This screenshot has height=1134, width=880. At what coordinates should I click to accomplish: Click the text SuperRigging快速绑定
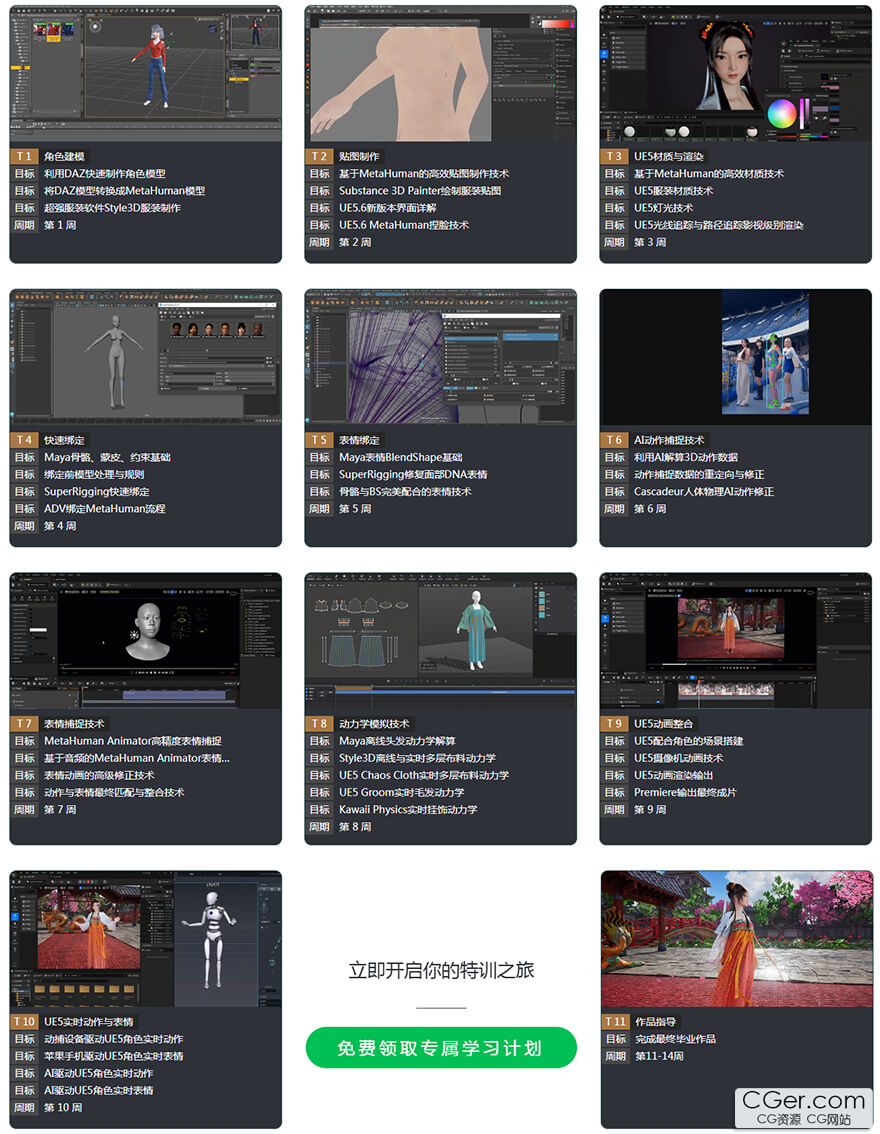pos(97,491)
